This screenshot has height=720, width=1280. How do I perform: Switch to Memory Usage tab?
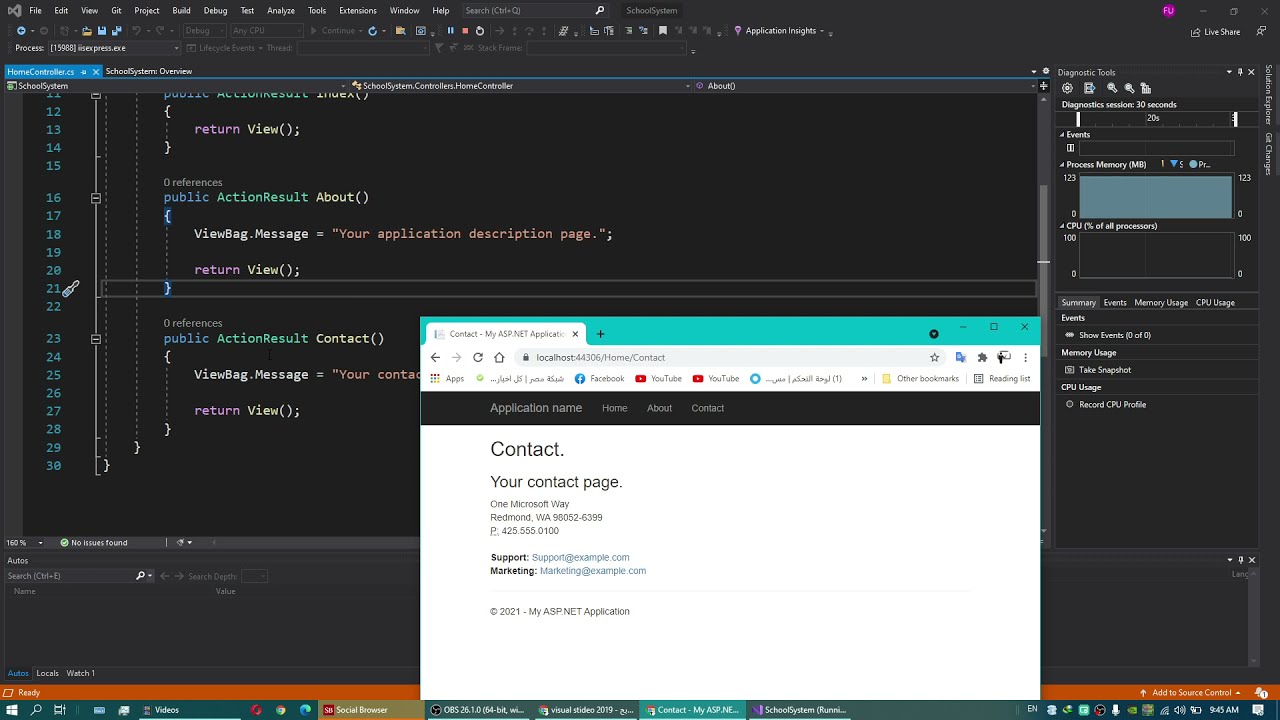pos(1161,303)
